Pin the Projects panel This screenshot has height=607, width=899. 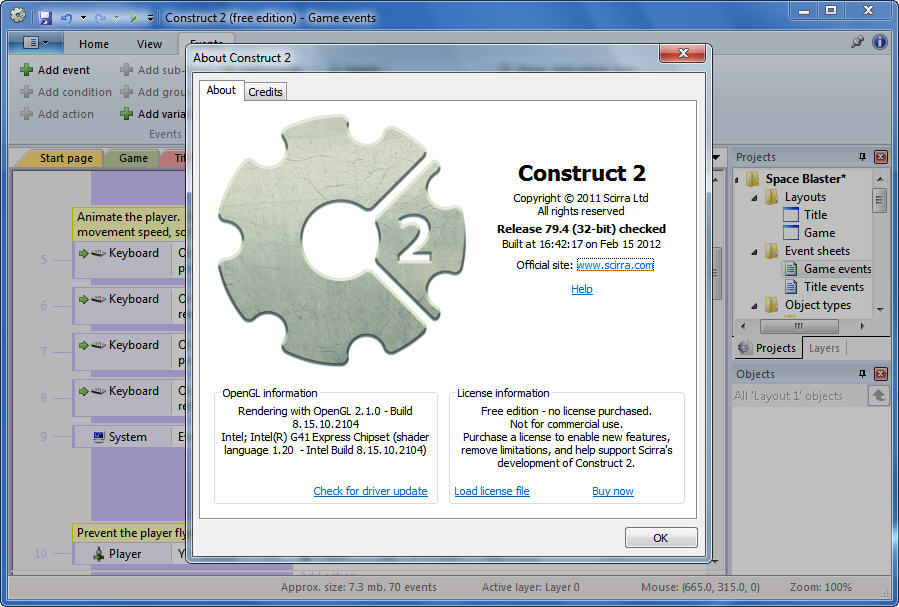[x=862, y=156]
